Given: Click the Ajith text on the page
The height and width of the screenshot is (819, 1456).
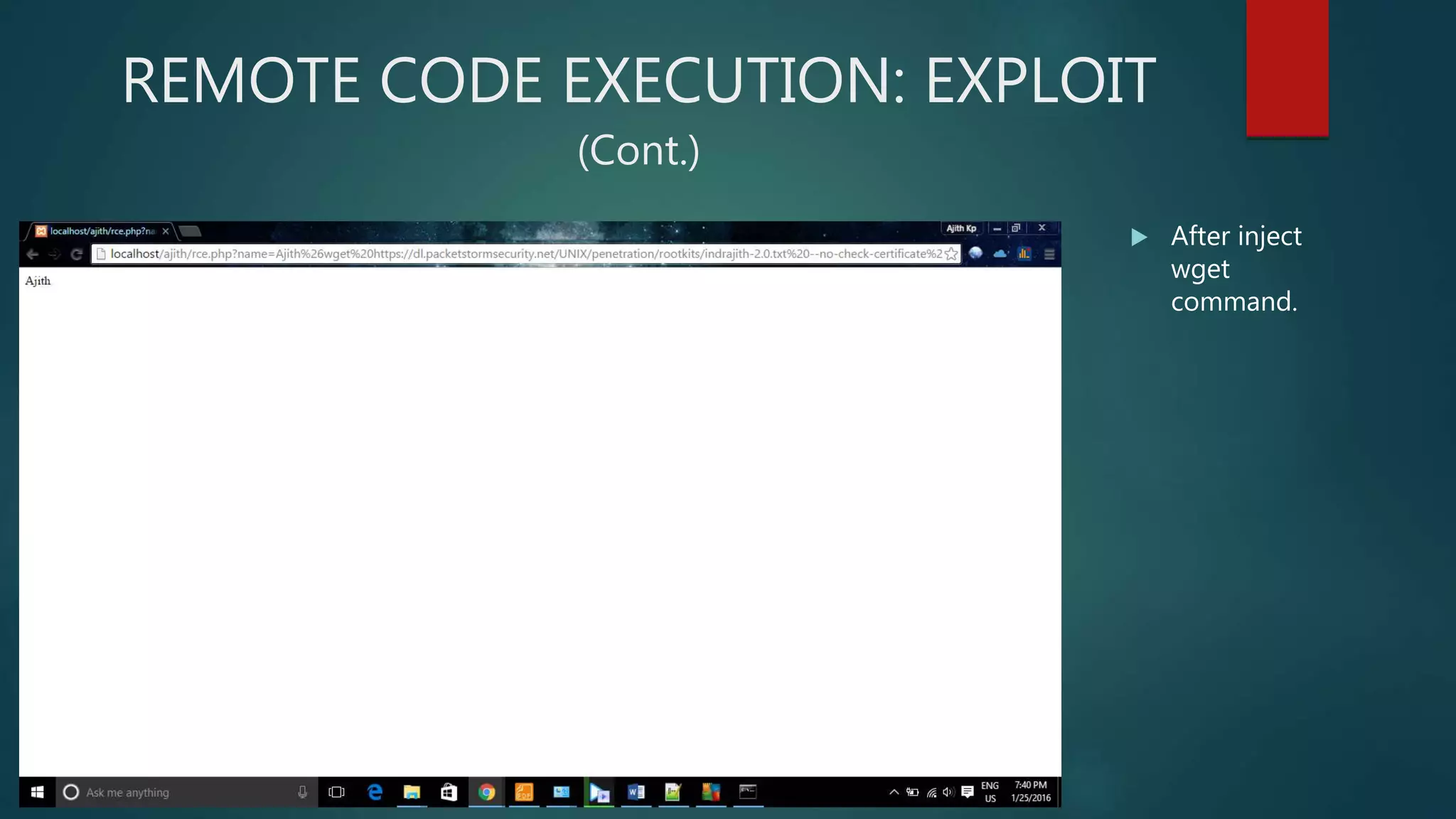Looking at the screenshot, I should coord(38,281).
